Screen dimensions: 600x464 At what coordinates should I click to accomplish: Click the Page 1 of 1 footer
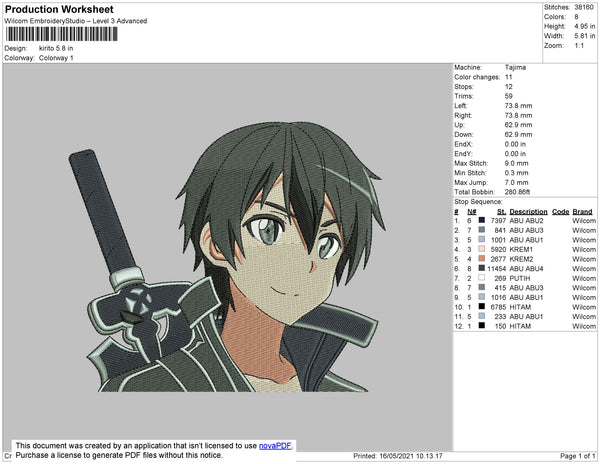[578, 456]
